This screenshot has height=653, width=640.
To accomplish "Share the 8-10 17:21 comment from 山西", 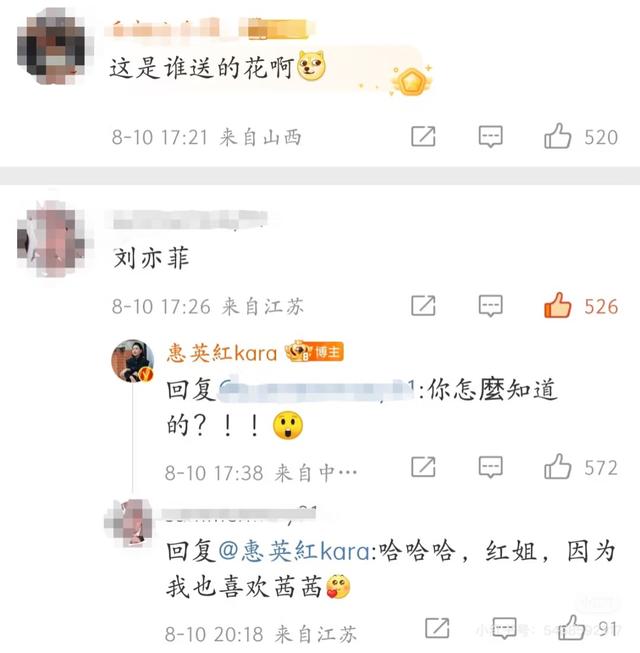I will [x=423, y=136].
